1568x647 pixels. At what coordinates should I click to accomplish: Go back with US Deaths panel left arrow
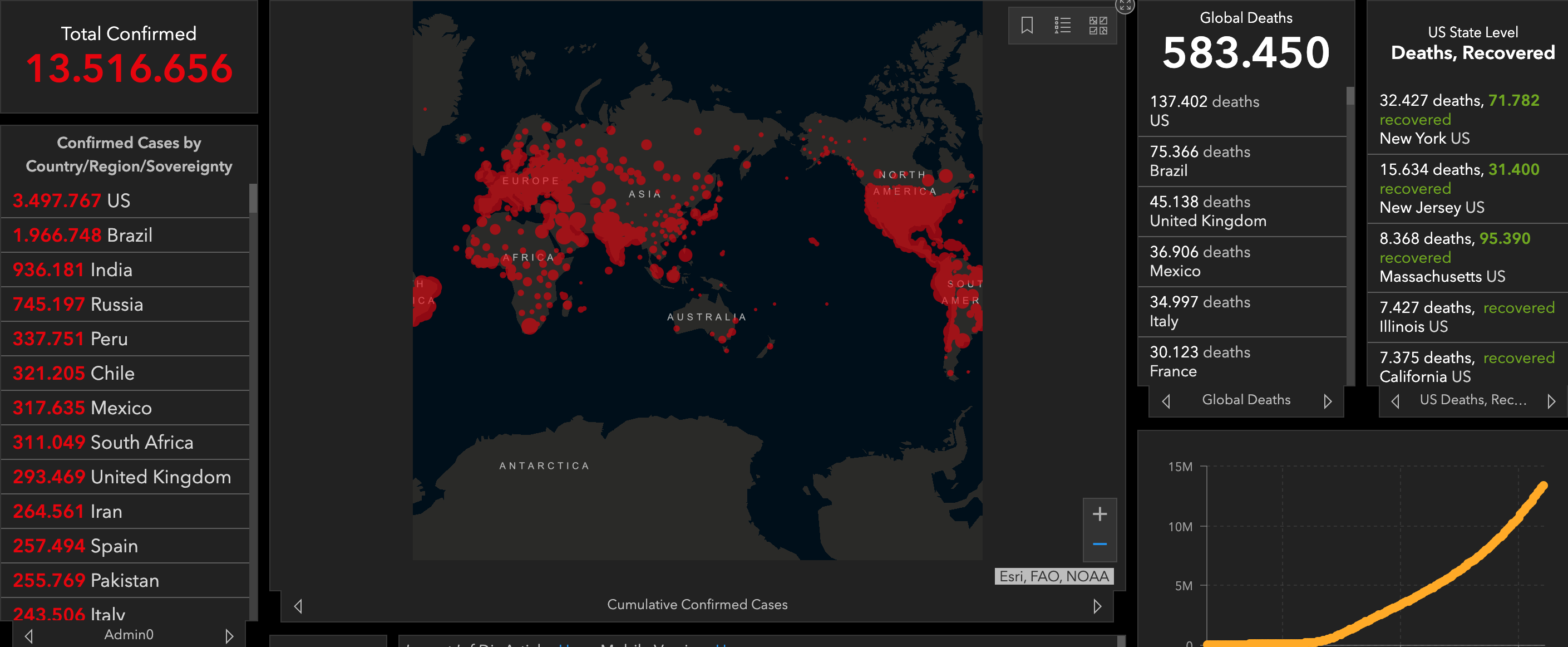[1395, 401]
